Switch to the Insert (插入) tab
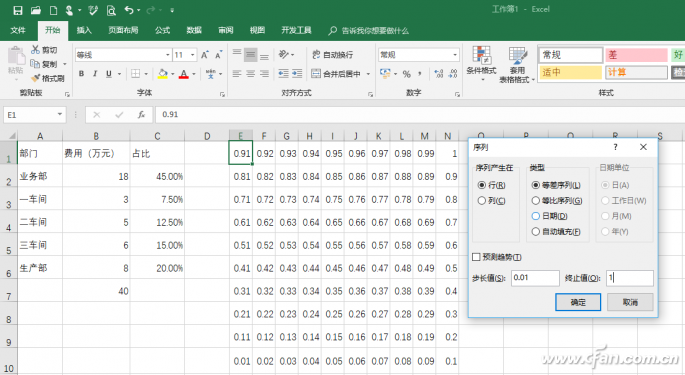685x375 pixels. (x=84, y=30)
